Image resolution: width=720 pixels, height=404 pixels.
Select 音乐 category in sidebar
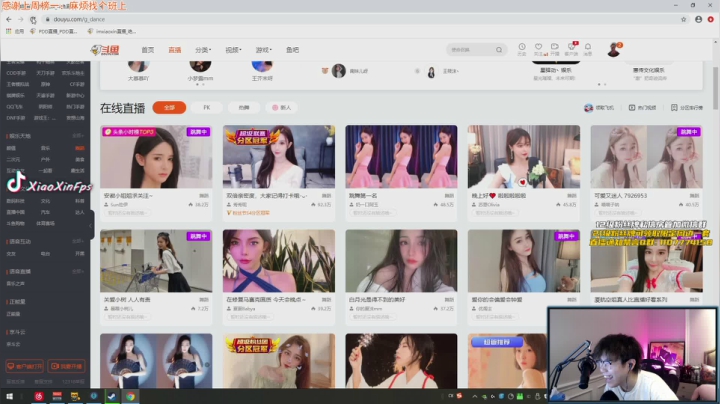tap(45, 148)
